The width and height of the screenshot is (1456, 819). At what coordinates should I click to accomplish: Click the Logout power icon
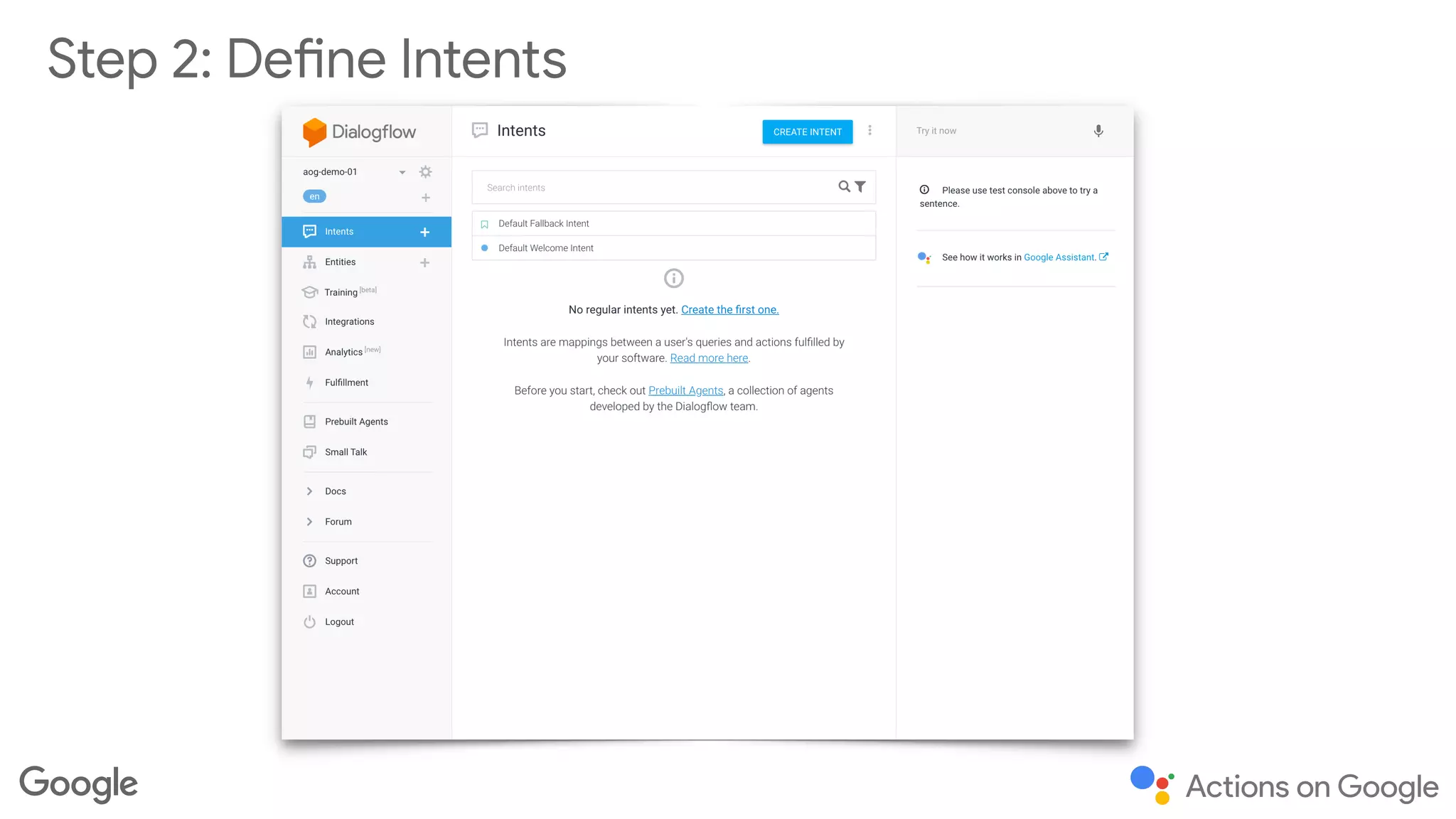pos(309,622)
